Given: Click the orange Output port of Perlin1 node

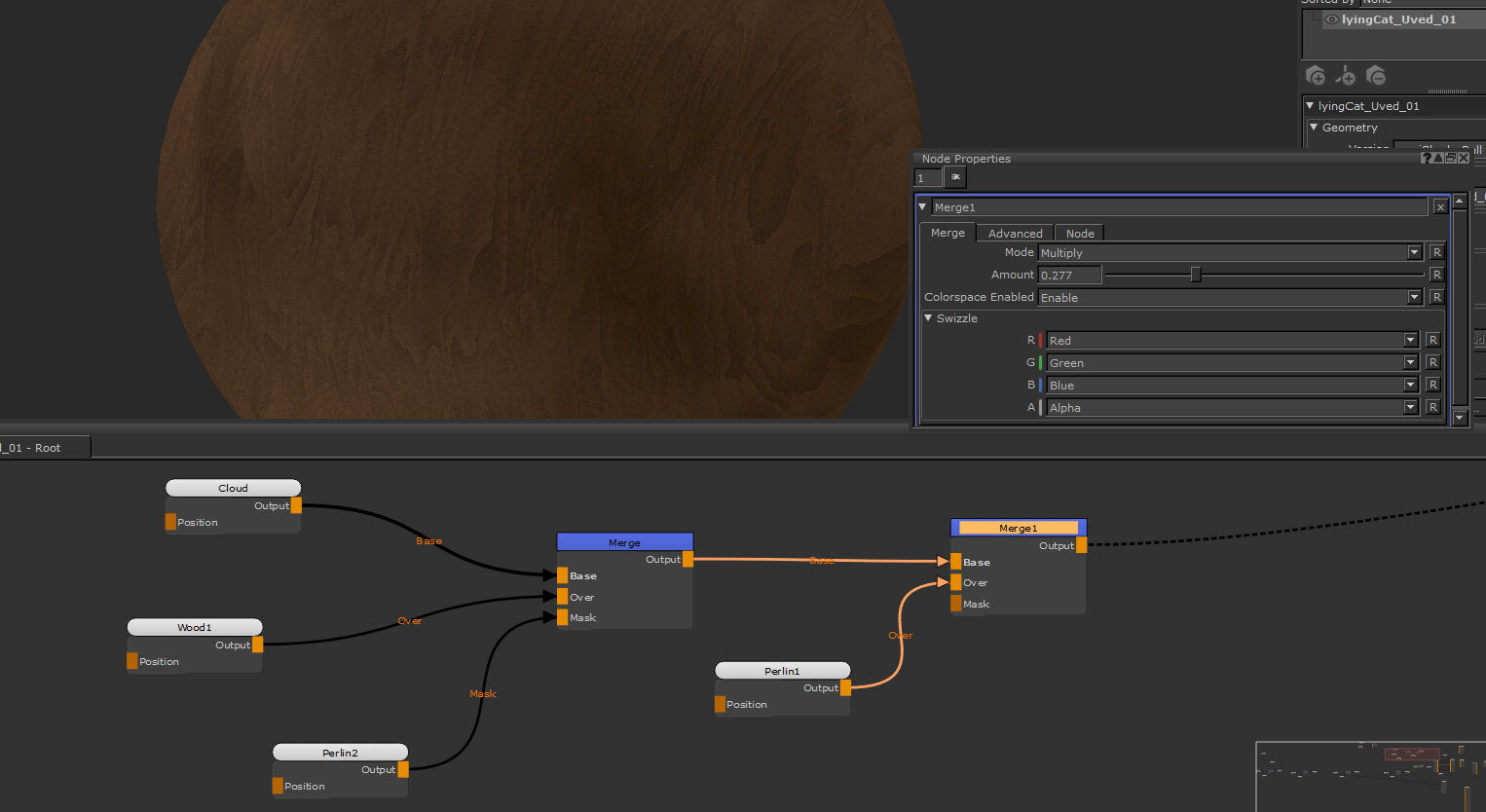Looking at the screenshot, I should click(x=845, y=688).
